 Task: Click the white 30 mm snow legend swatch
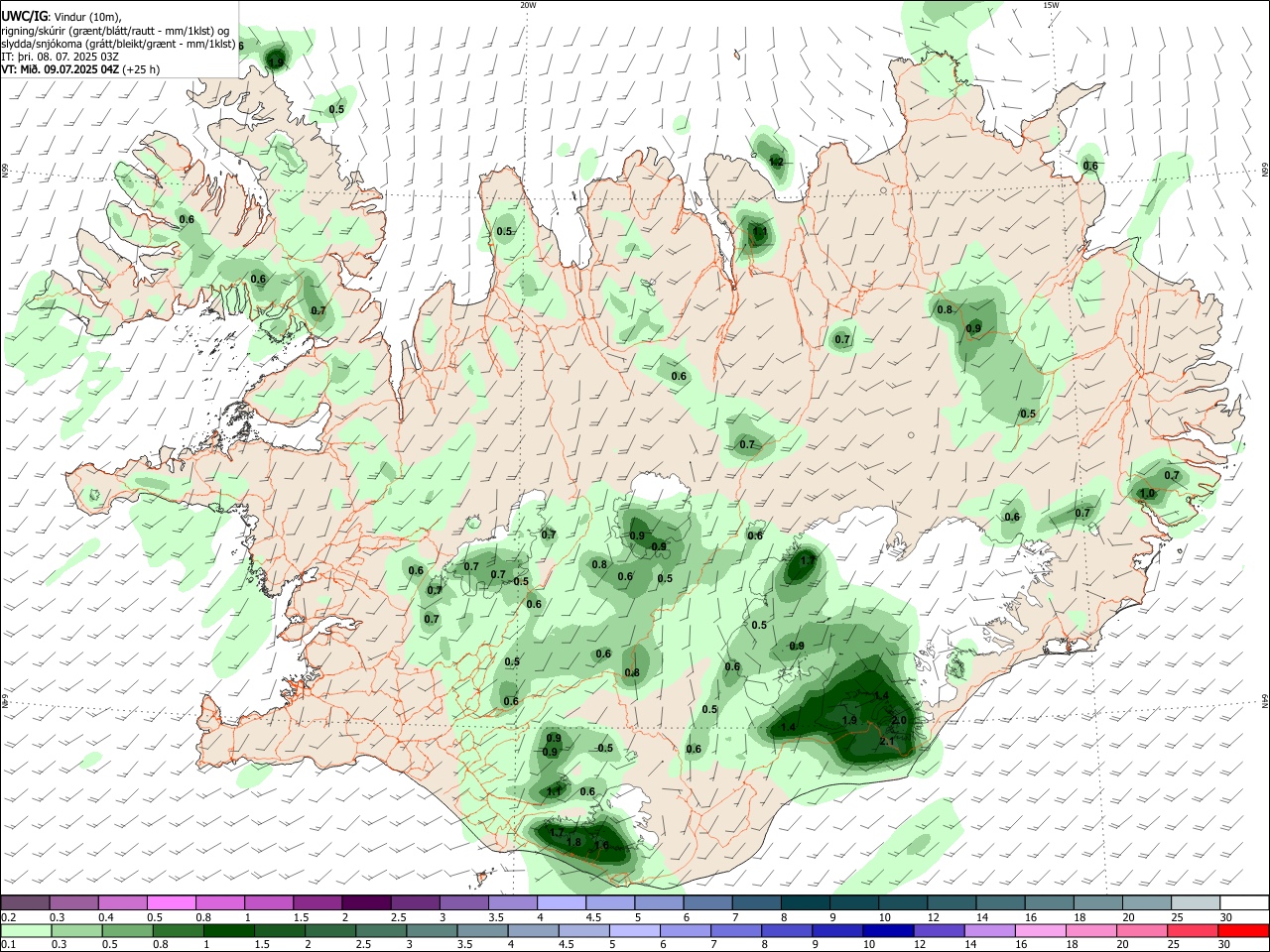(1244, 902)
